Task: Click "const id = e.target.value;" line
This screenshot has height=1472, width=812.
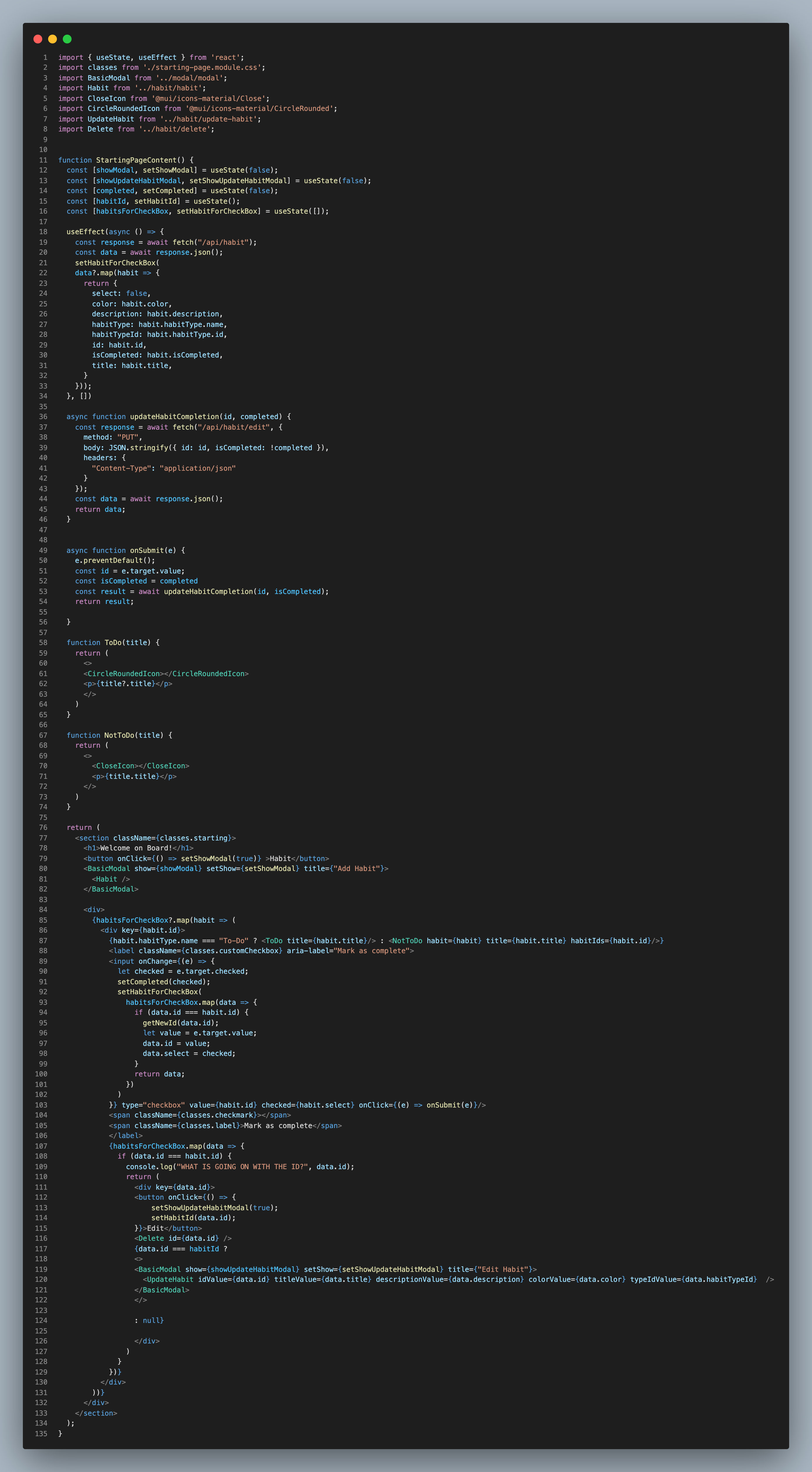Action: 130,571
